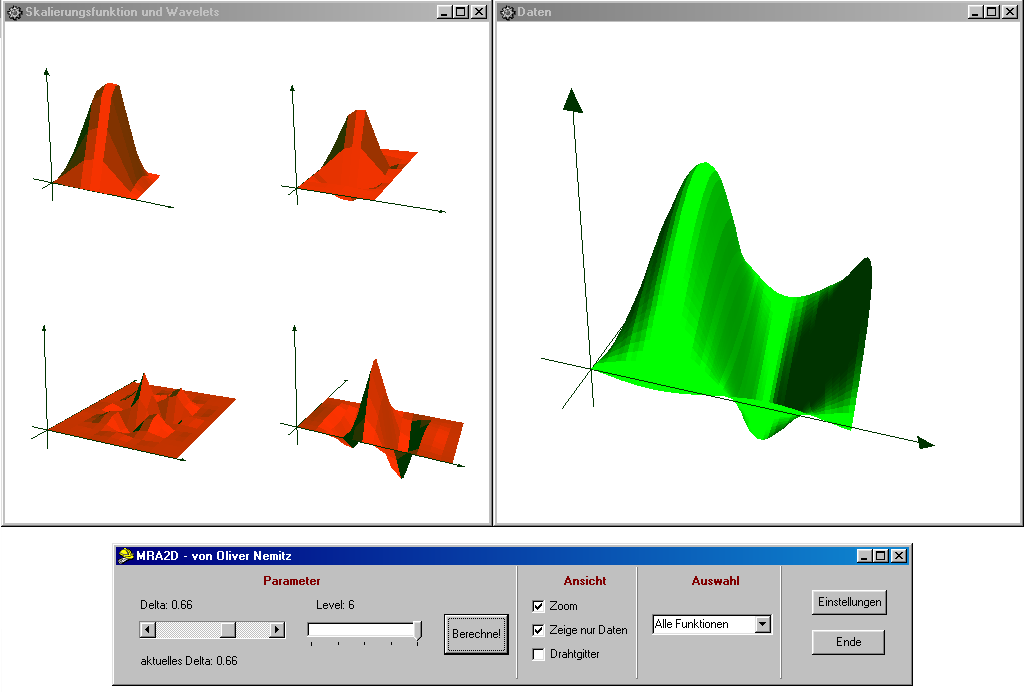Enable the Drahtgitter wireframe checkbox
This screenshot has height=692, width=1024.
[x=539, y=654]
